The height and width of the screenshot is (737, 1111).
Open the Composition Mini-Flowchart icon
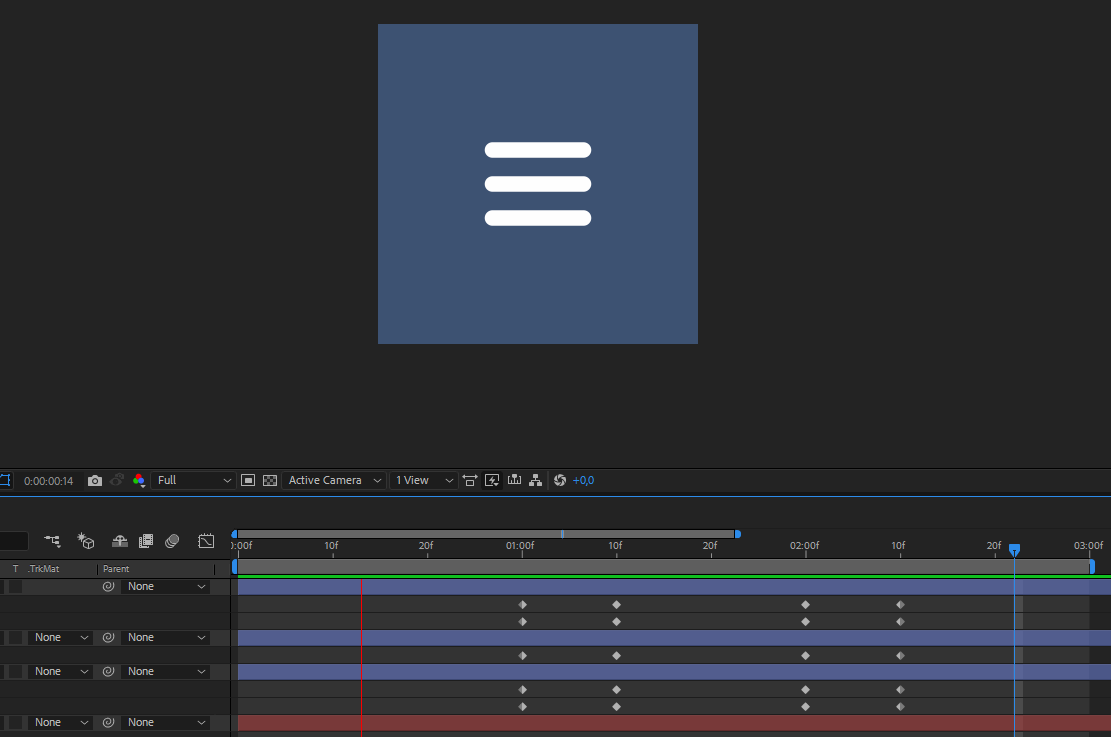point(53,541)
